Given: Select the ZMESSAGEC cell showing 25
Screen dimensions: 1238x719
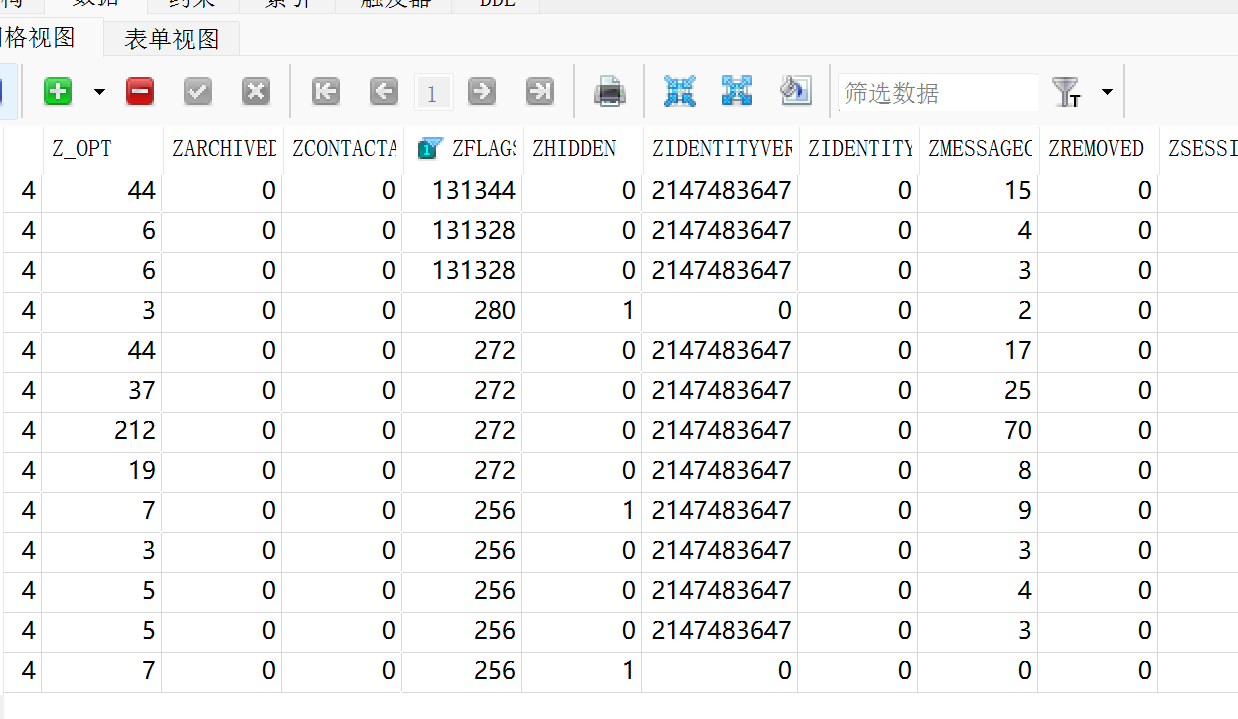Looking at the screenshot, I should pos(978,390).
